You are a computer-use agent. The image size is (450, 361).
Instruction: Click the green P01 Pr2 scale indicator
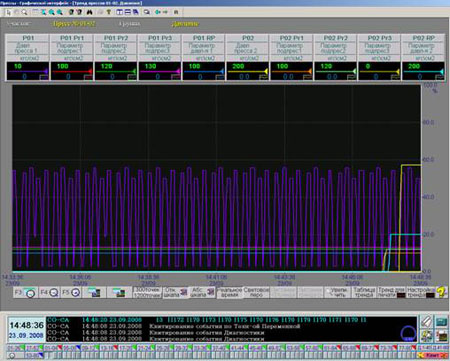[116, 71]
